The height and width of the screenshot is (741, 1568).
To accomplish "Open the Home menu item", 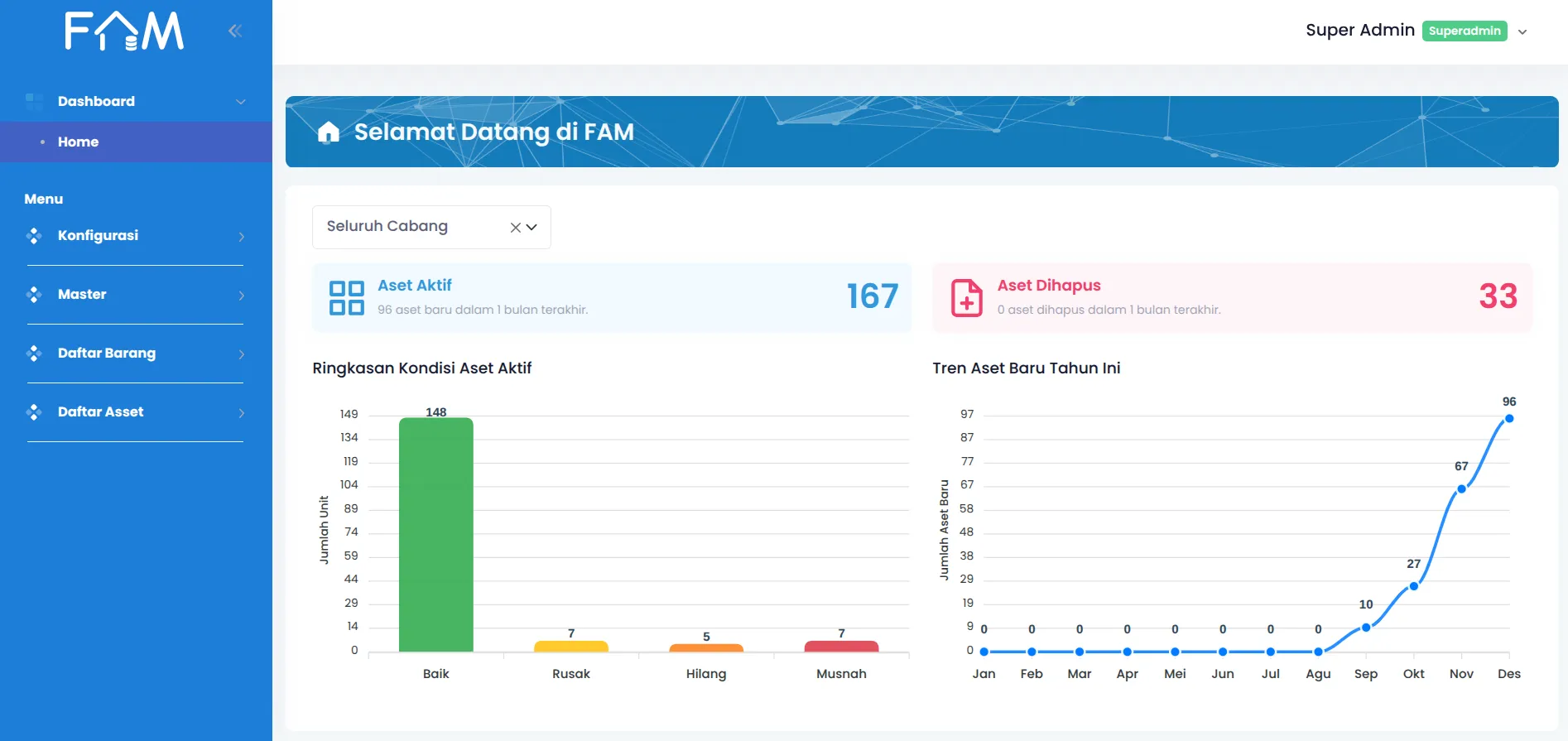I will pyautogui.click(x=136, y=142).
